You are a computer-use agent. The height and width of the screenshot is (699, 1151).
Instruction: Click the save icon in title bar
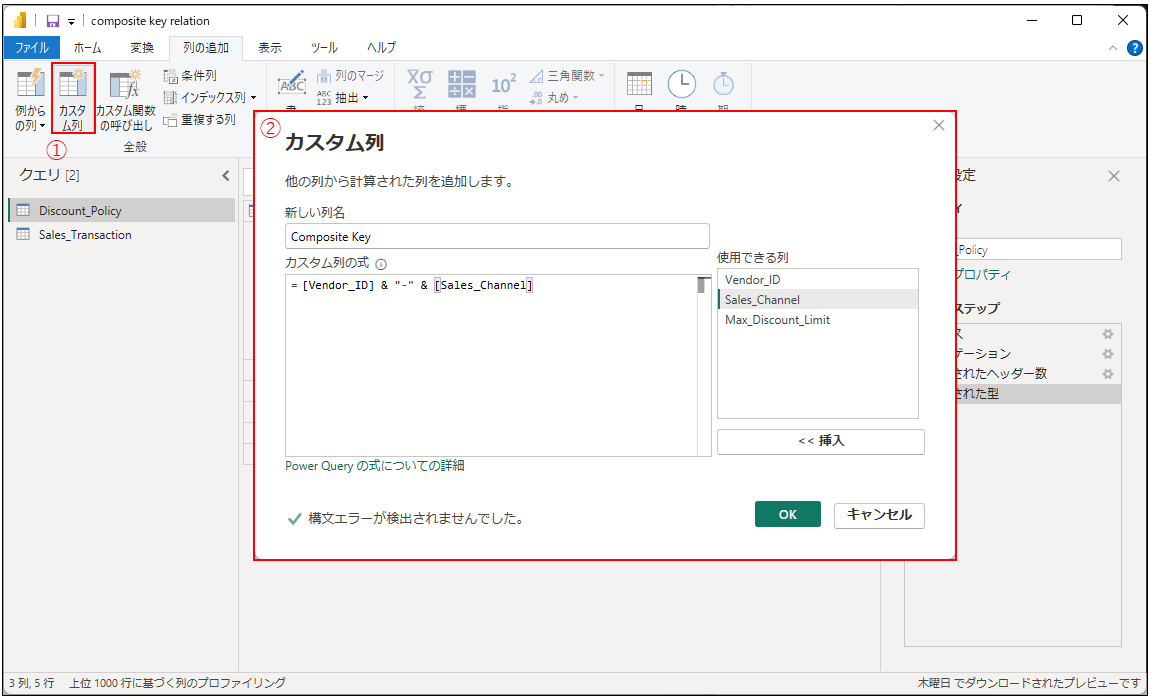[x=54, y=21]
